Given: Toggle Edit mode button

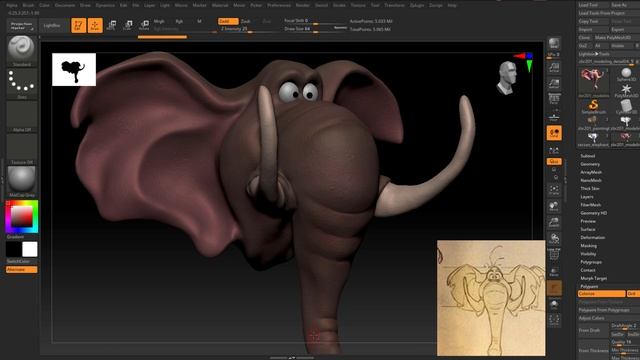Looking at the screenshot, I should pos(78,25).
